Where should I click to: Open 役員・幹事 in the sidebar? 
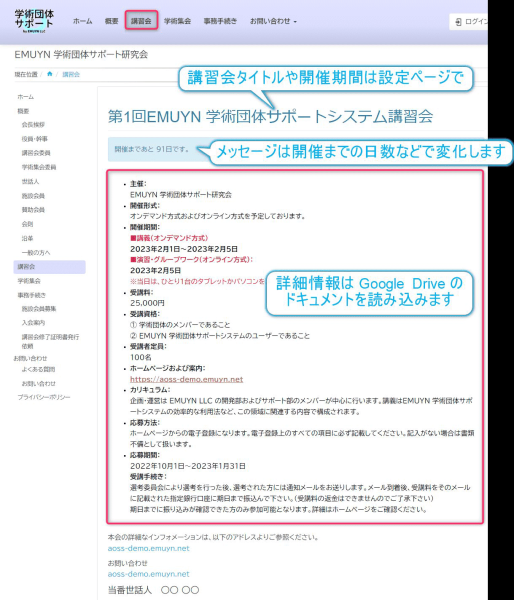click(35, 139)
